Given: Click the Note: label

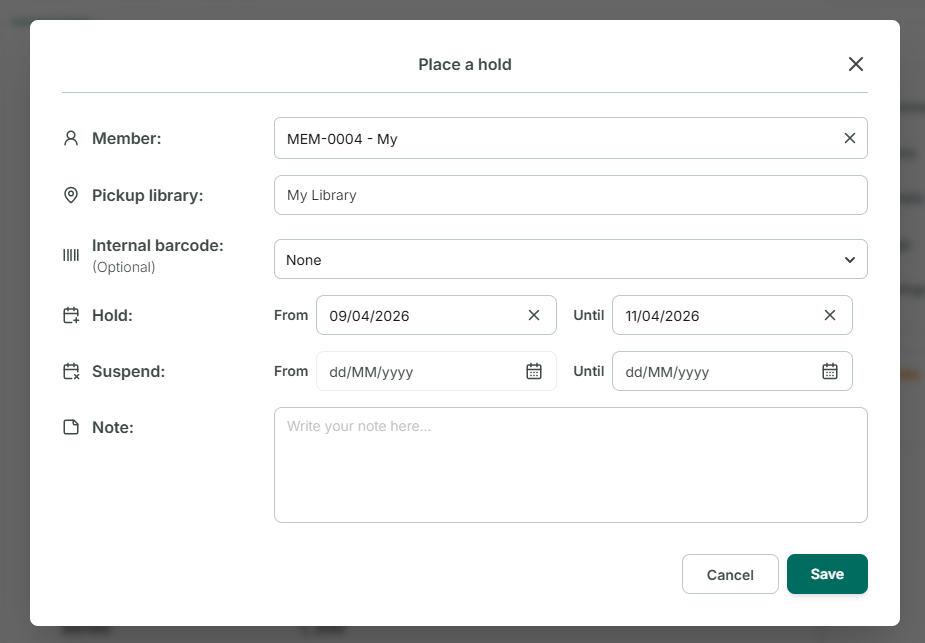Looking at the screenshot, I should click(113, 428).
